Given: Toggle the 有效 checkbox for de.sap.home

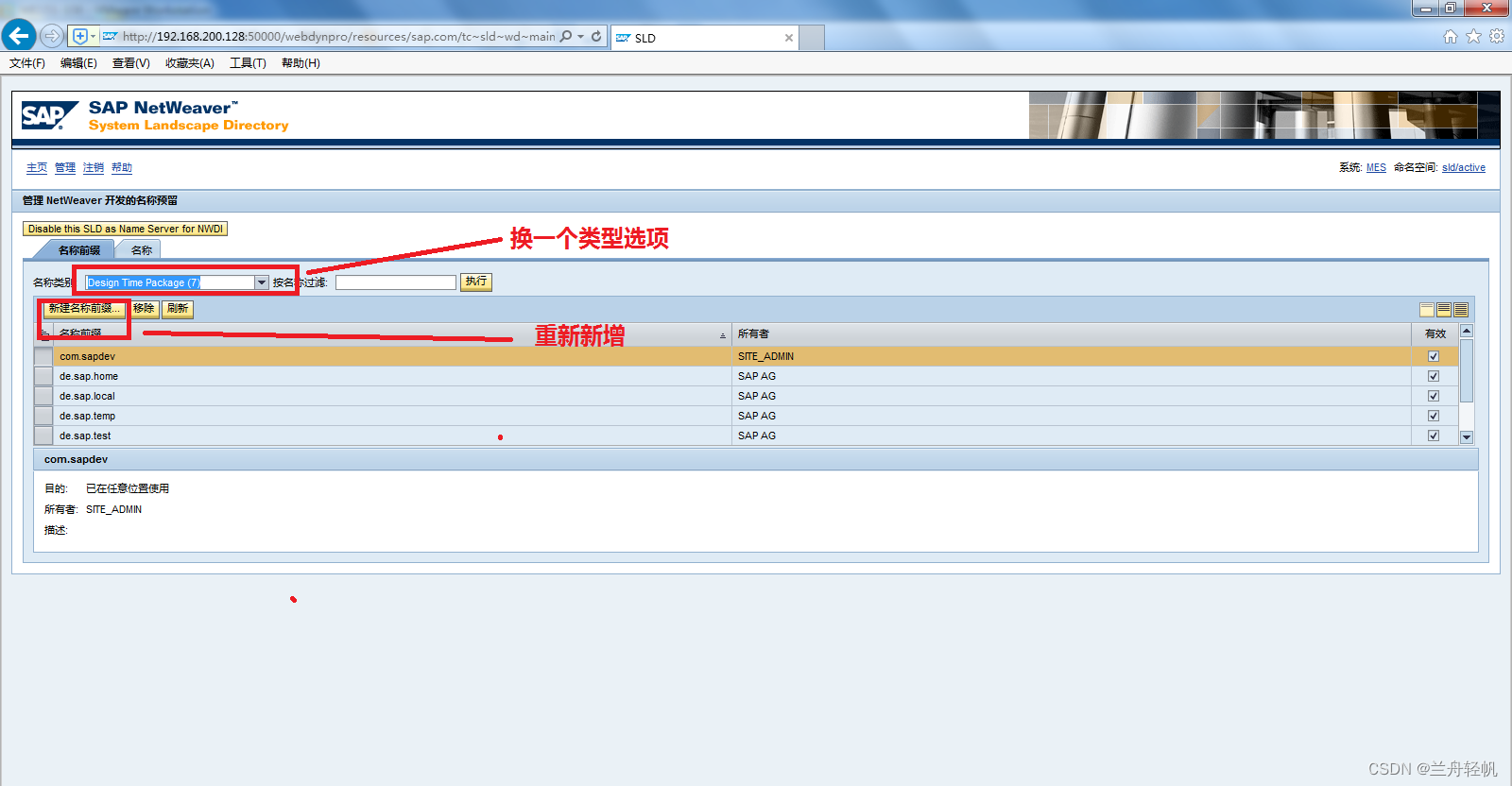Looking at the screenshot, I should click(x=1434, y=376).
